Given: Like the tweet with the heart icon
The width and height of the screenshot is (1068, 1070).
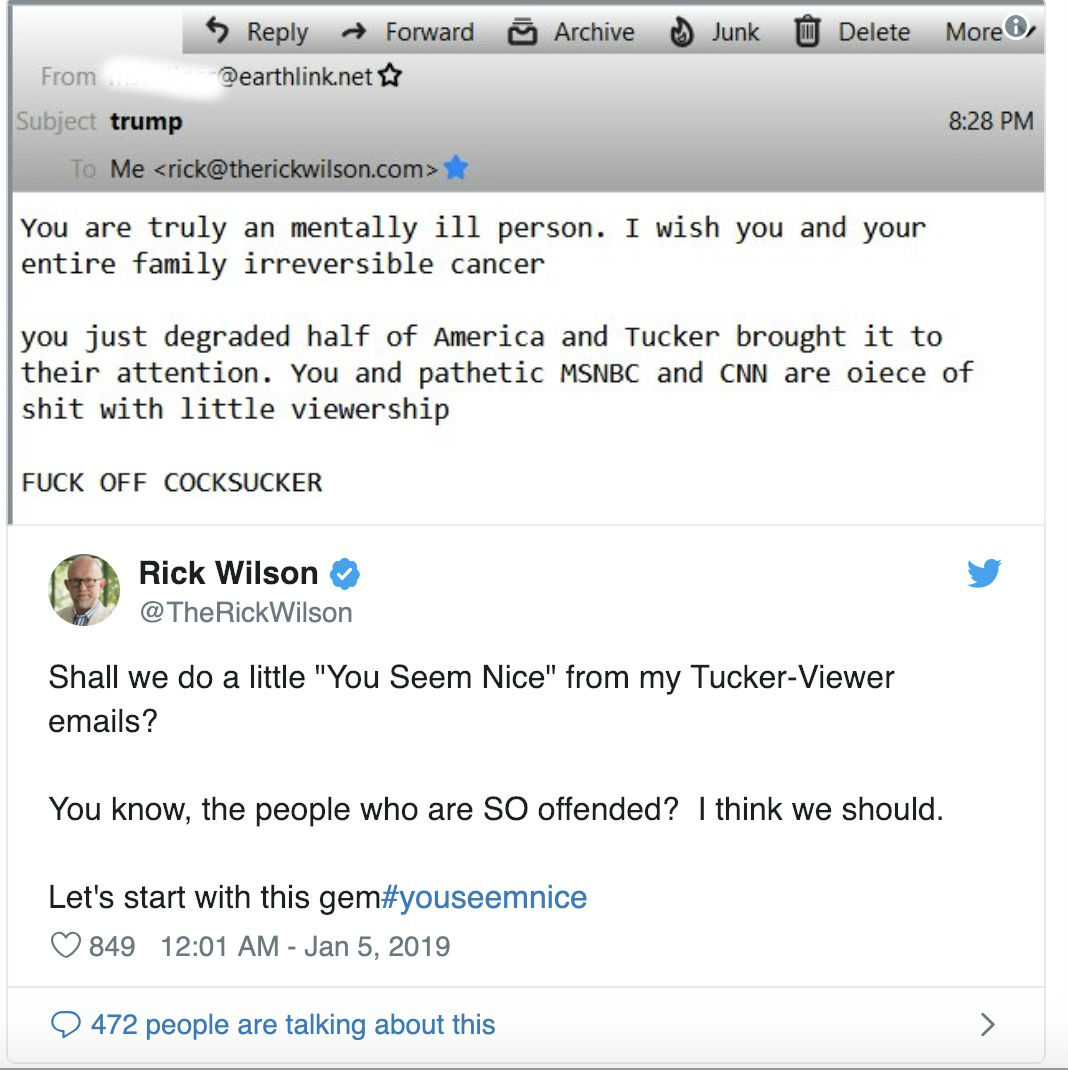Looking at the screenshot, I should 66,946.
